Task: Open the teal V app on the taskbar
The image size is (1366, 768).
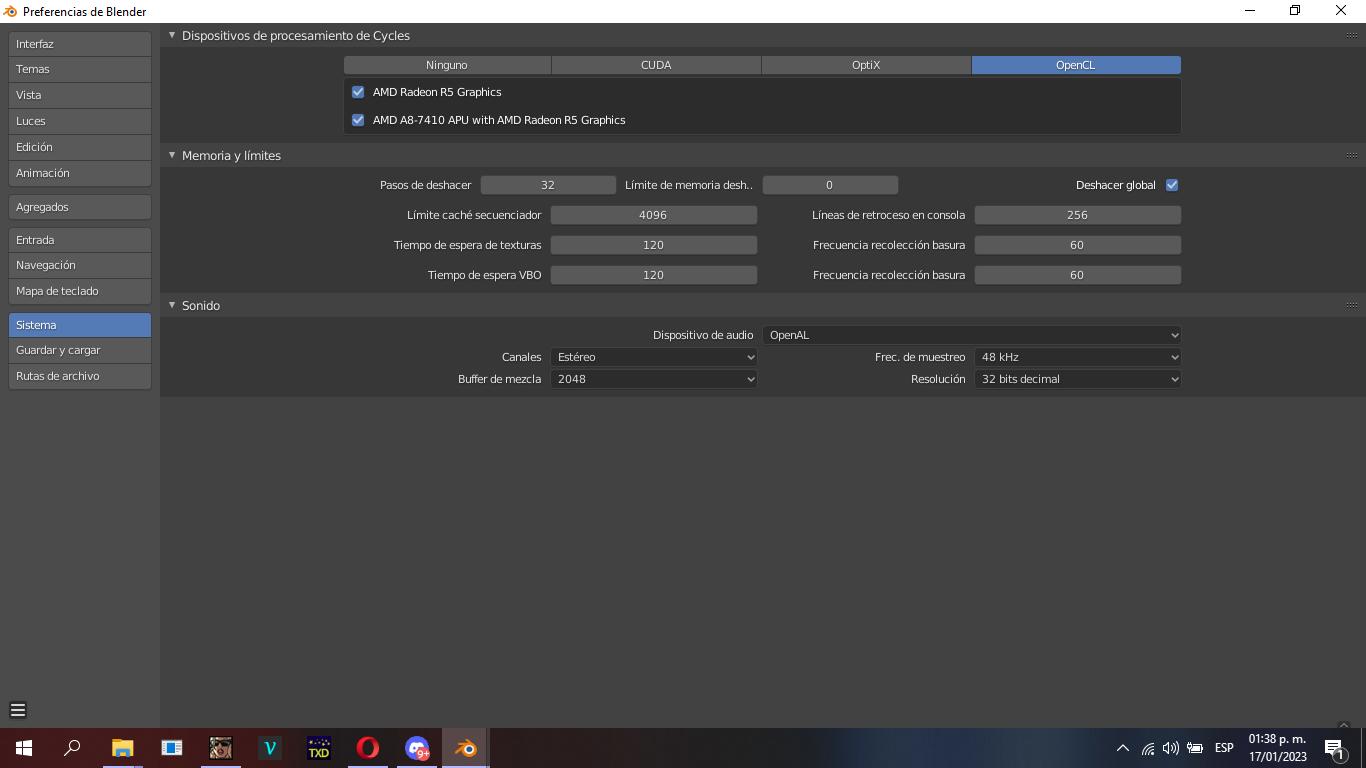Action: coord(270,748)
